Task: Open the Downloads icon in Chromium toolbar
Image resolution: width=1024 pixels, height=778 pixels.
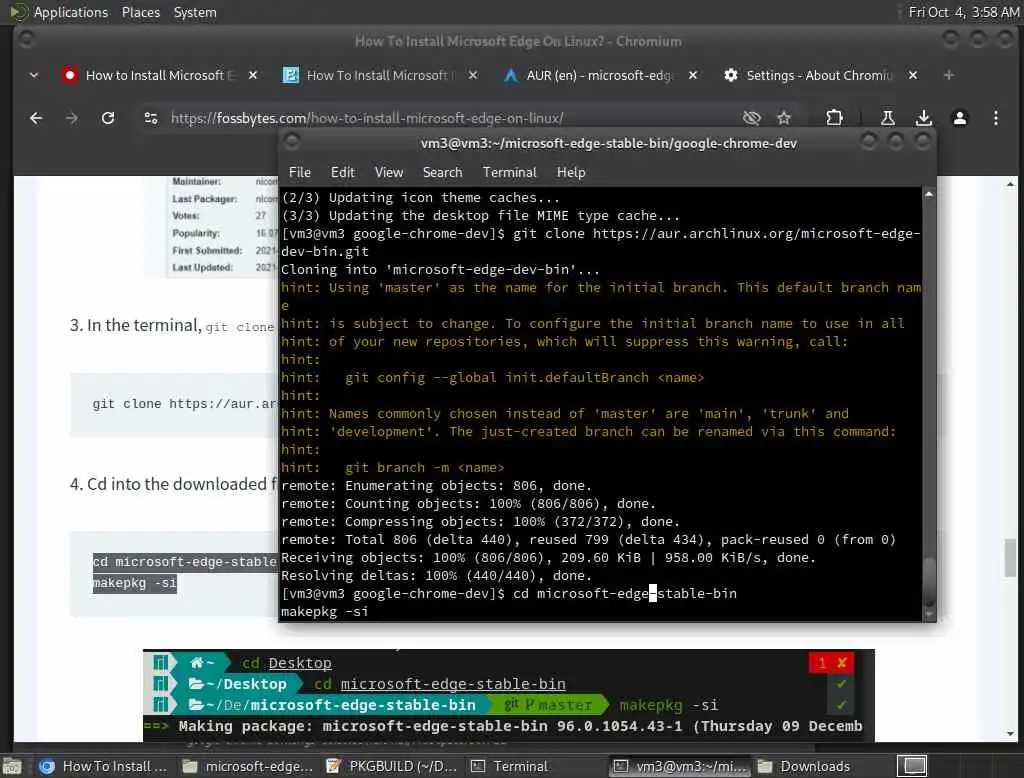Action: (923, 118)
